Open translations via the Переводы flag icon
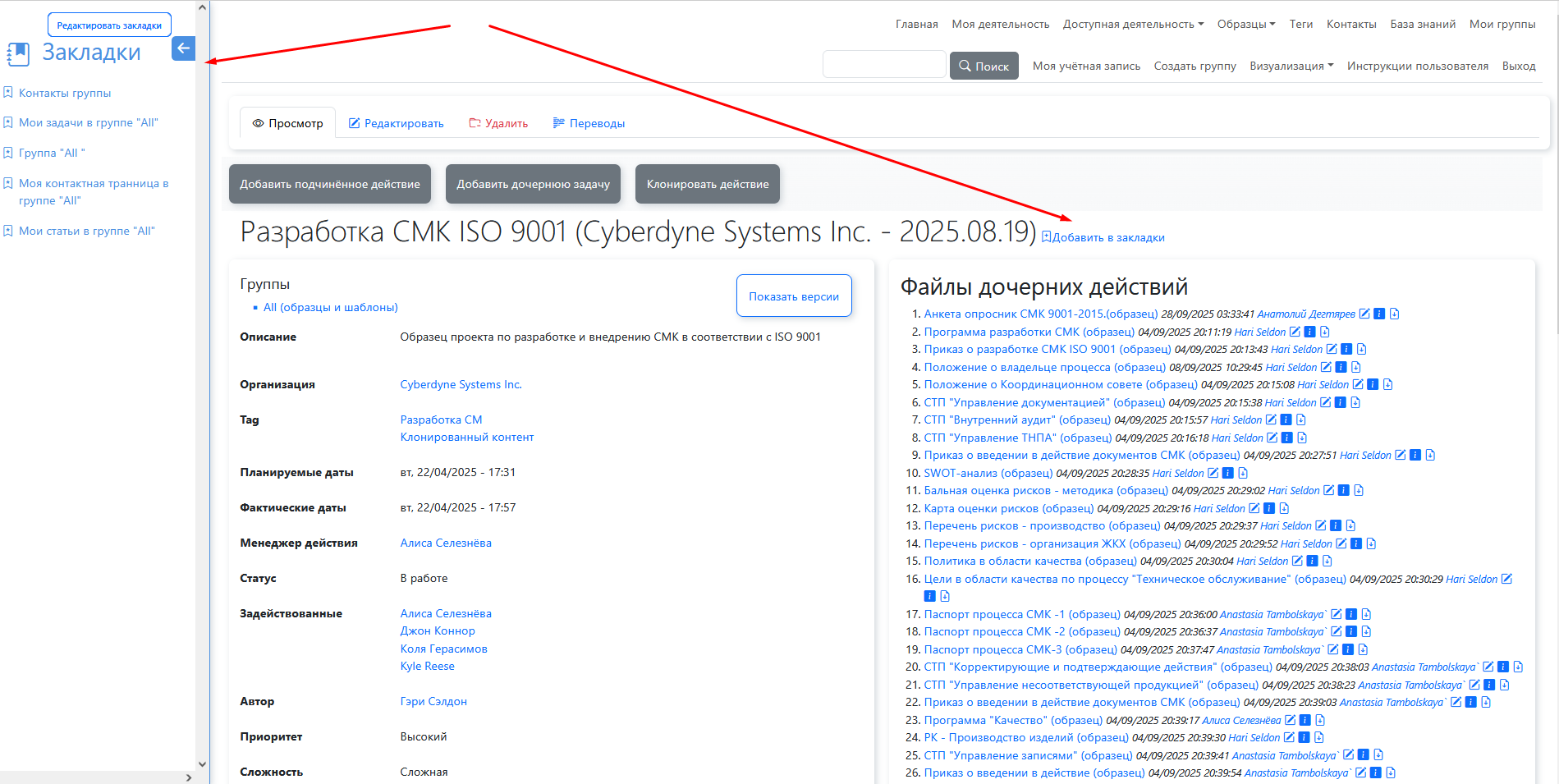The height and width of the screenshot is (784, 1559). tap(559, 122)
